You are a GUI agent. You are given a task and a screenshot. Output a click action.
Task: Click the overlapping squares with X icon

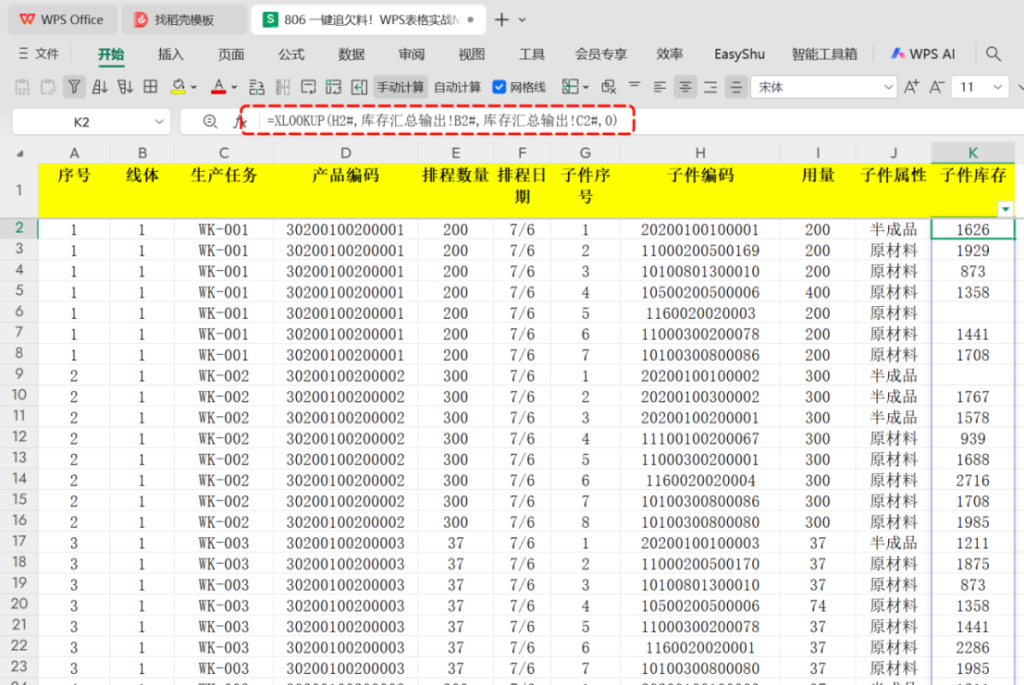[609, 87]
